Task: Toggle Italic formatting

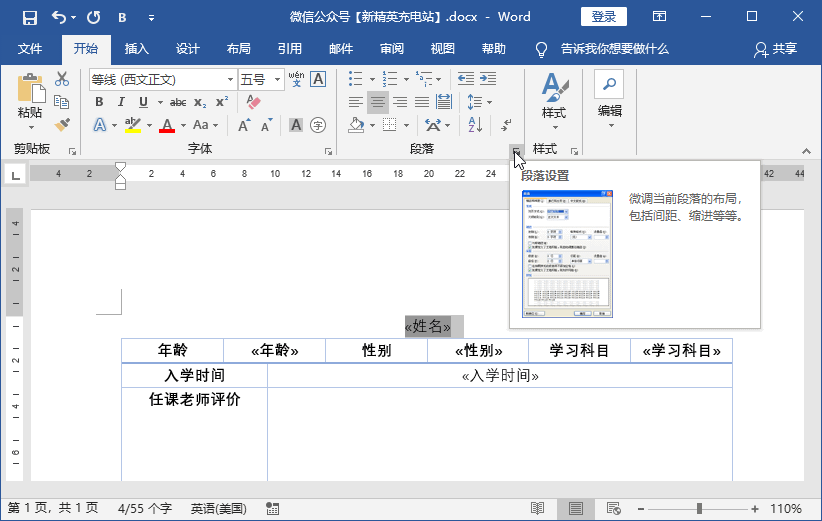Action: [121, 102]
